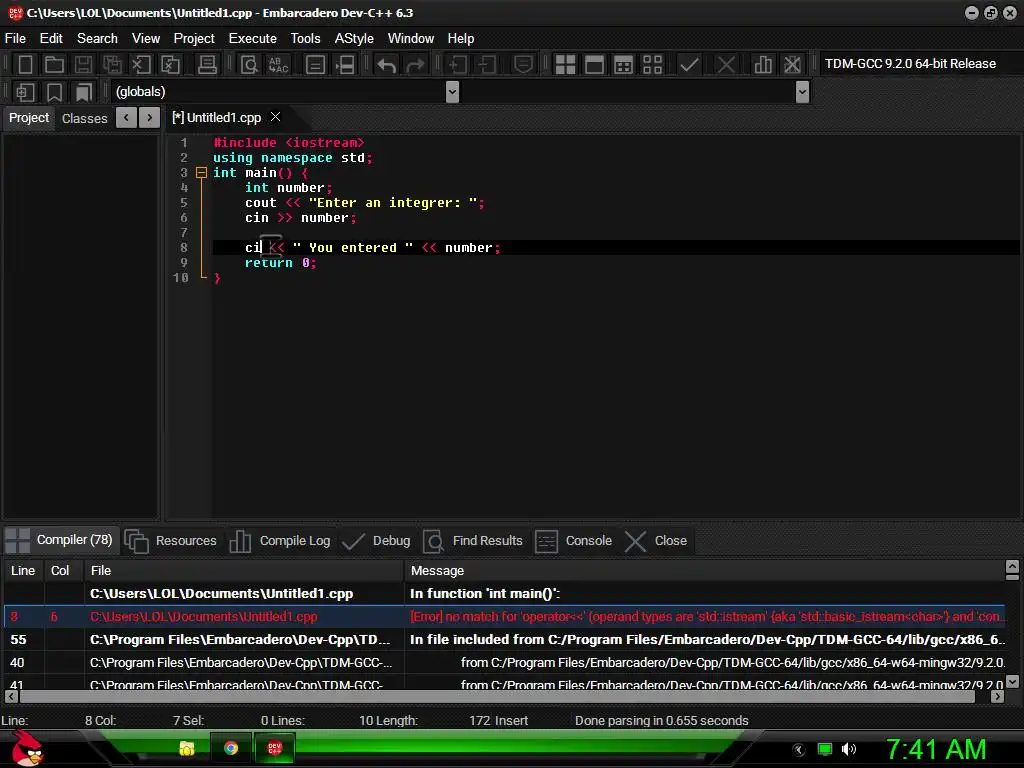Open the Tools menu
This screenshot has width=1024, height=768.
306,39
